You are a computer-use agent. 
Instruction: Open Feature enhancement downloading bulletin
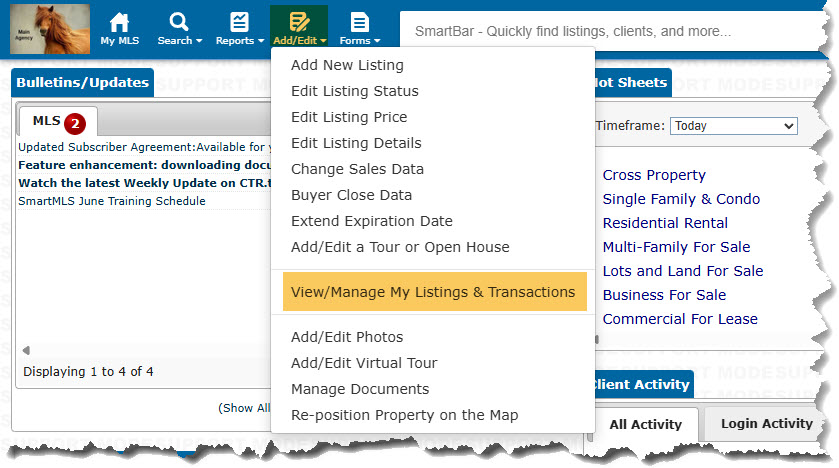144,165
